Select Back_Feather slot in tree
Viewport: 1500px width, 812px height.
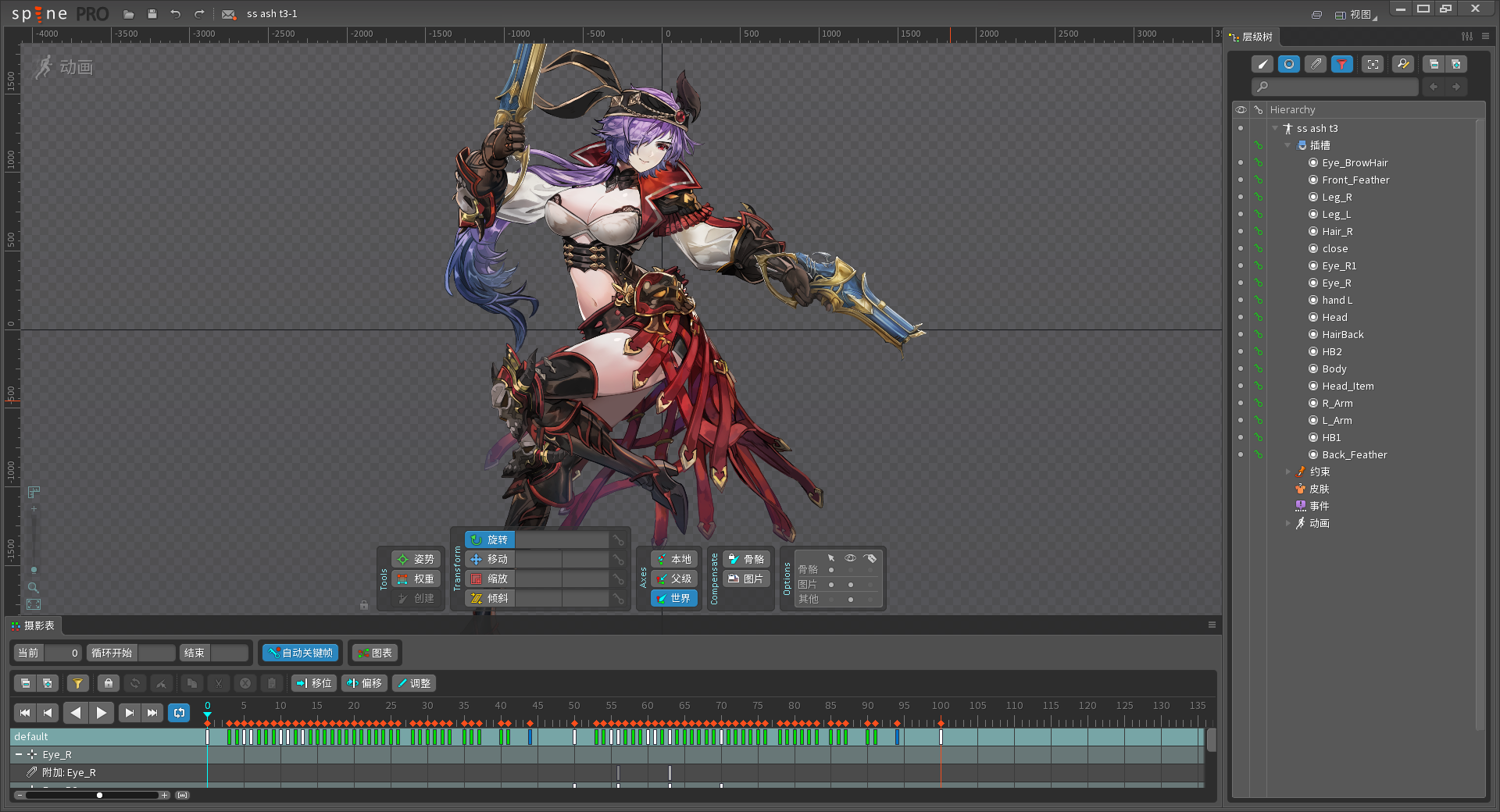(1355, 454)
